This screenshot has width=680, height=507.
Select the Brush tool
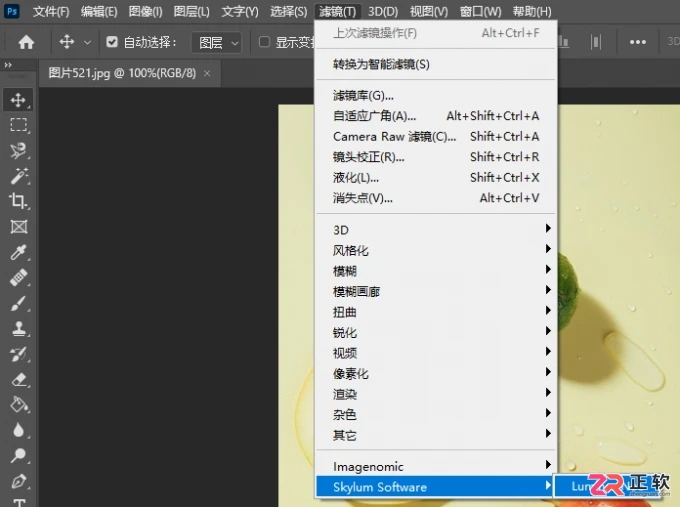pyautogui.click(x=18, y=303)
